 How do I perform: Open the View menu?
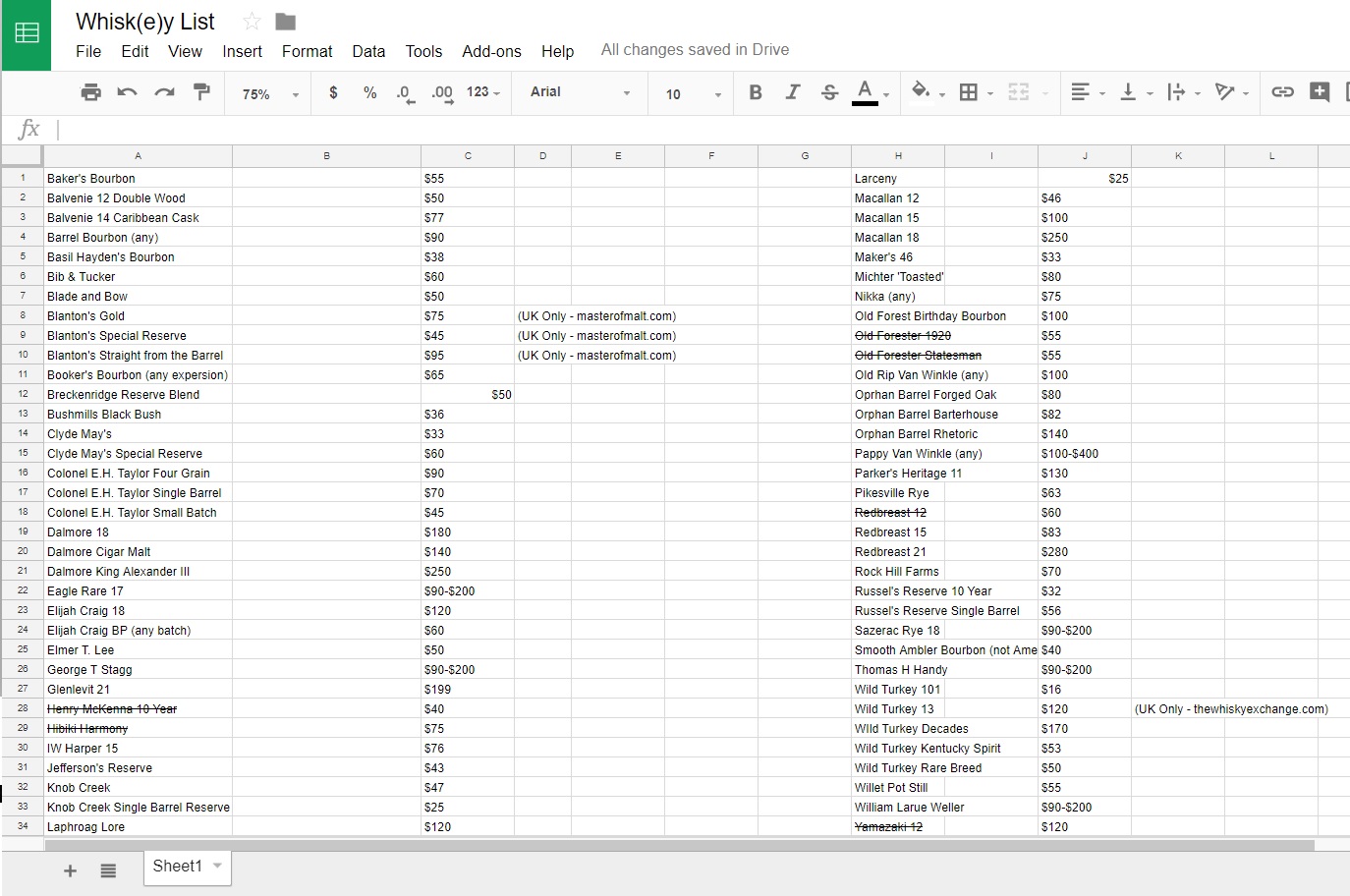[x=185, y=51]
